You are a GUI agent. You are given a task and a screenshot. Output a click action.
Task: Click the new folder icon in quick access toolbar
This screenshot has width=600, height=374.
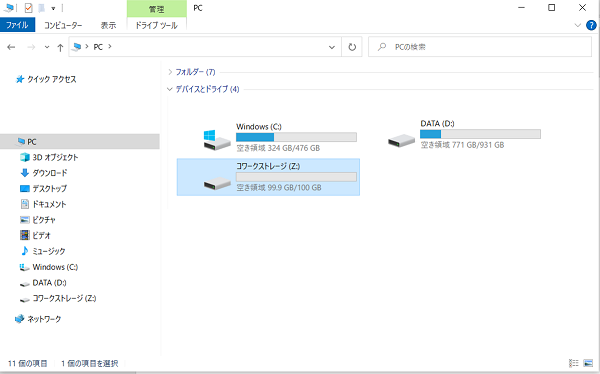(41, 8)
